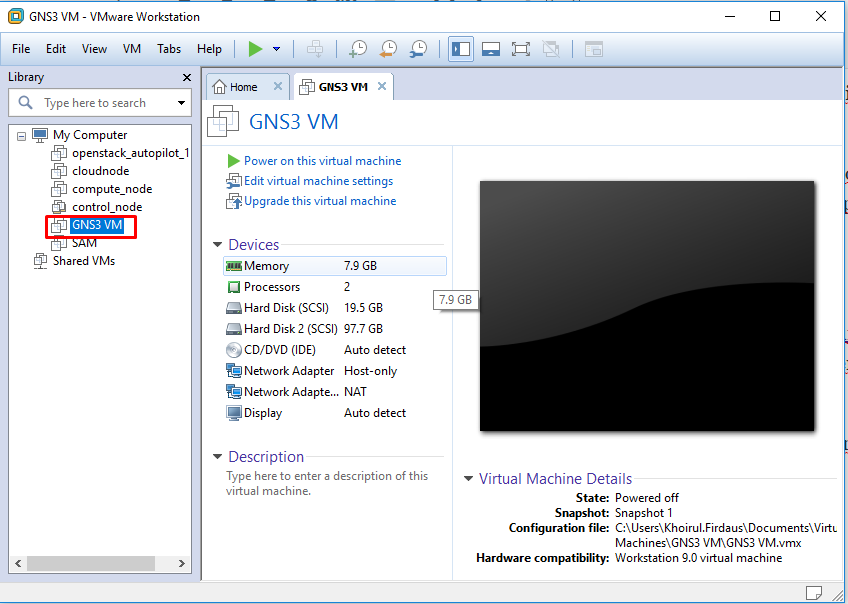Image resolution: width=848 pixels, height=604 pixels.
Task: Open the File menu
Action: (x=21, y=49)
